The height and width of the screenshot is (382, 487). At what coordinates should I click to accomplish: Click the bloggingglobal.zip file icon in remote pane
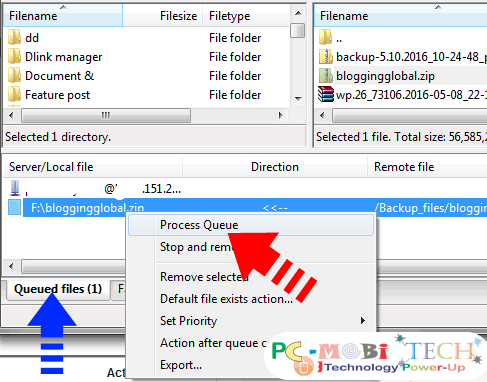pyautogui.click(x=326, y=76)
